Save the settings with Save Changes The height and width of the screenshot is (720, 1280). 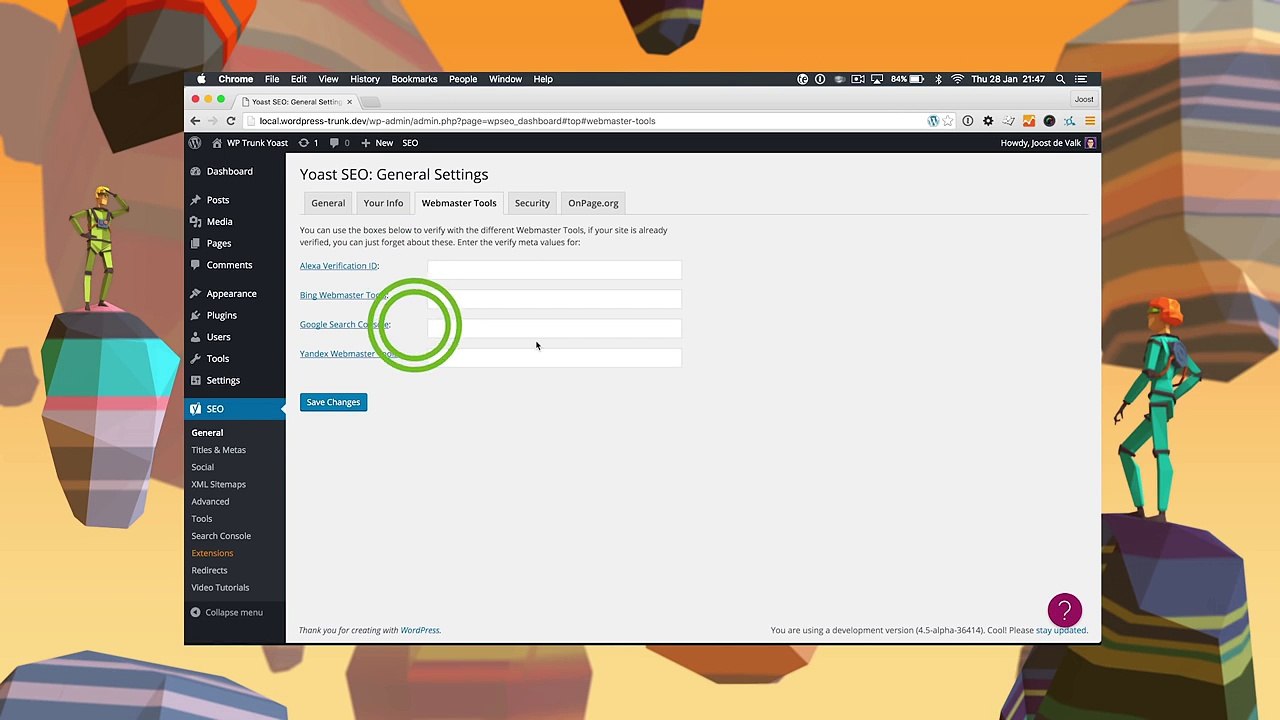[x=333, y=402]
